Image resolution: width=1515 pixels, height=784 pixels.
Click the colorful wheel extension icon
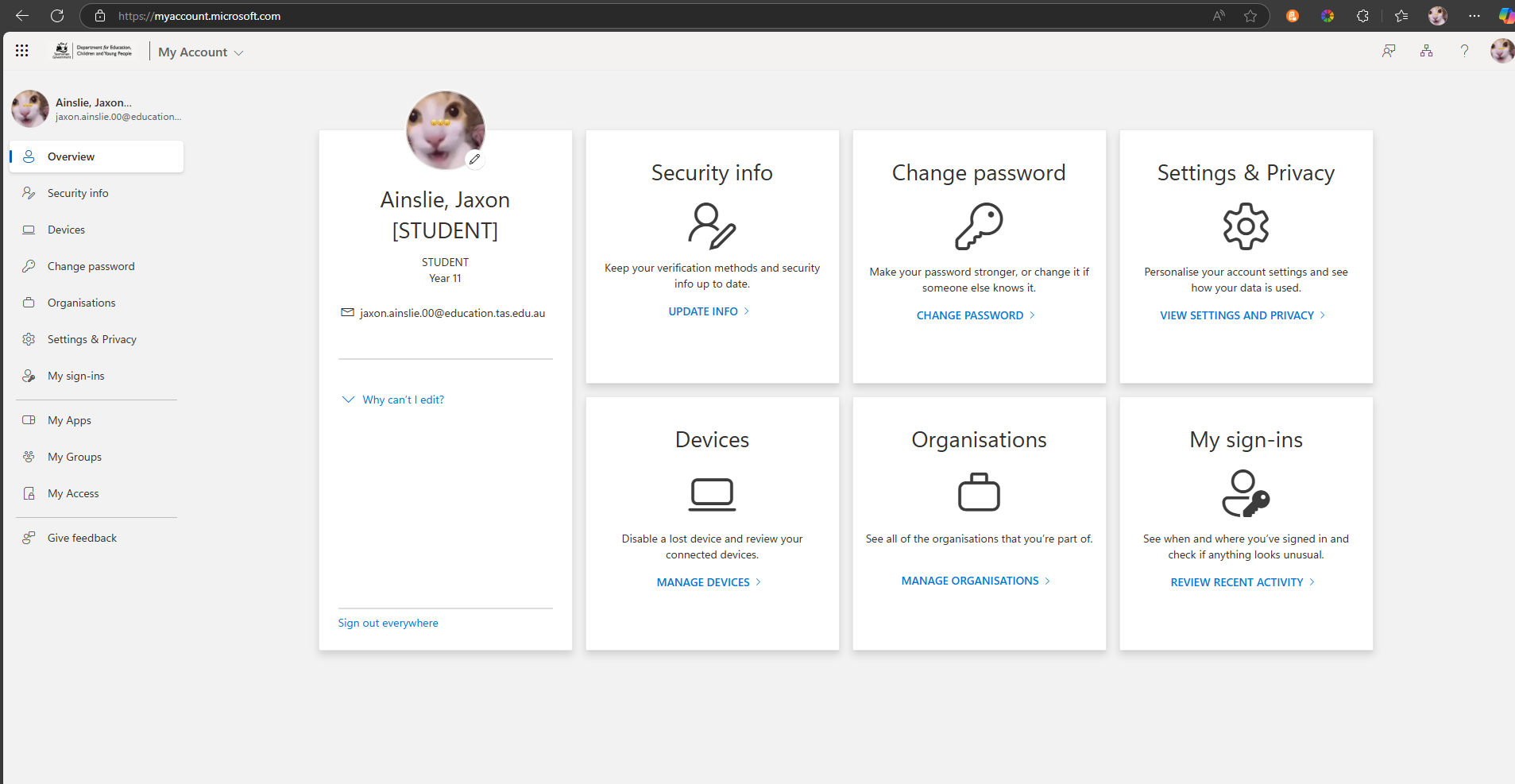tap(1328, 16)
